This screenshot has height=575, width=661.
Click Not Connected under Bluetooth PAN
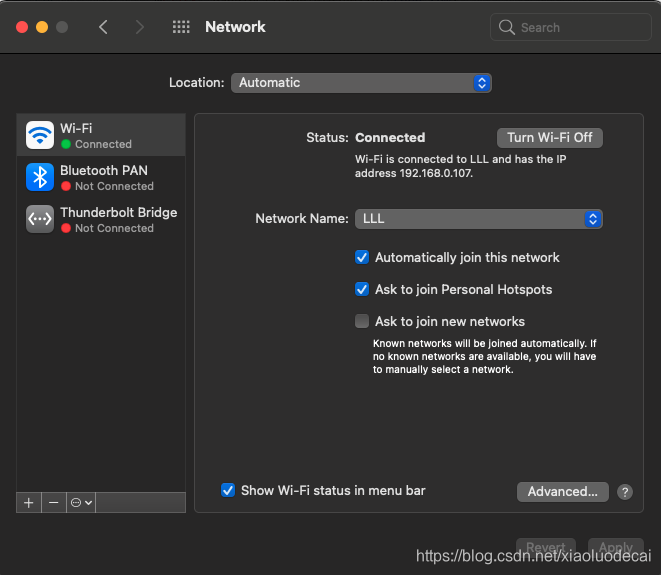pyautogui.click(x=114, y=186)
